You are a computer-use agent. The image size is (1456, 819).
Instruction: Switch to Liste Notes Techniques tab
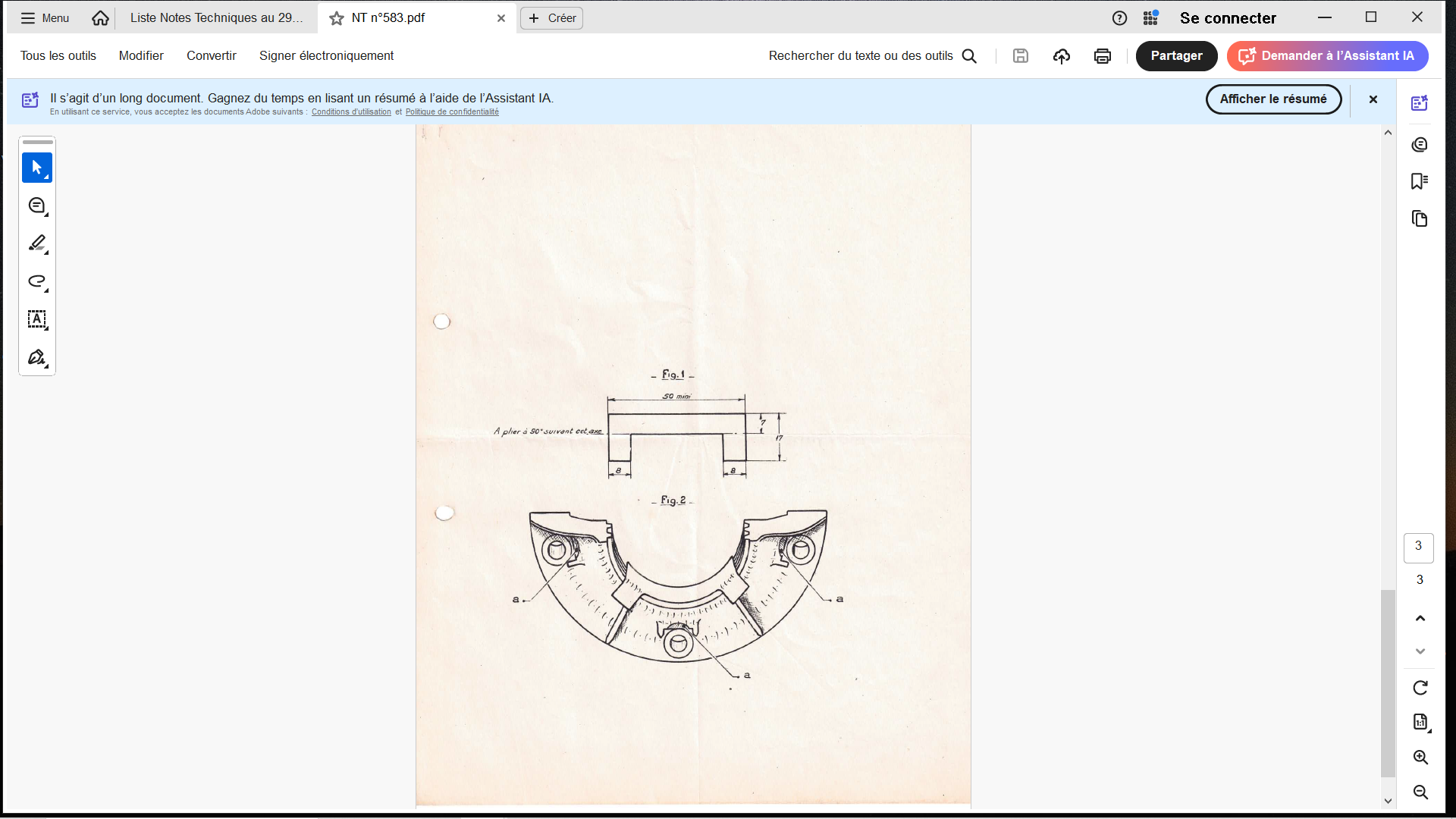(216, 18)
